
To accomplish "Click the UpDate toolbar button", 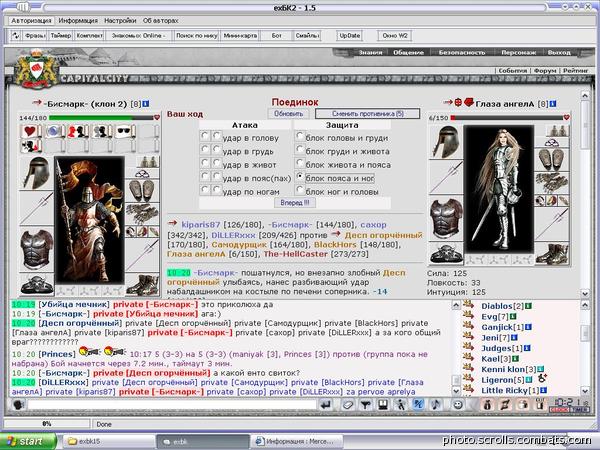I will [x=349, y=36].
